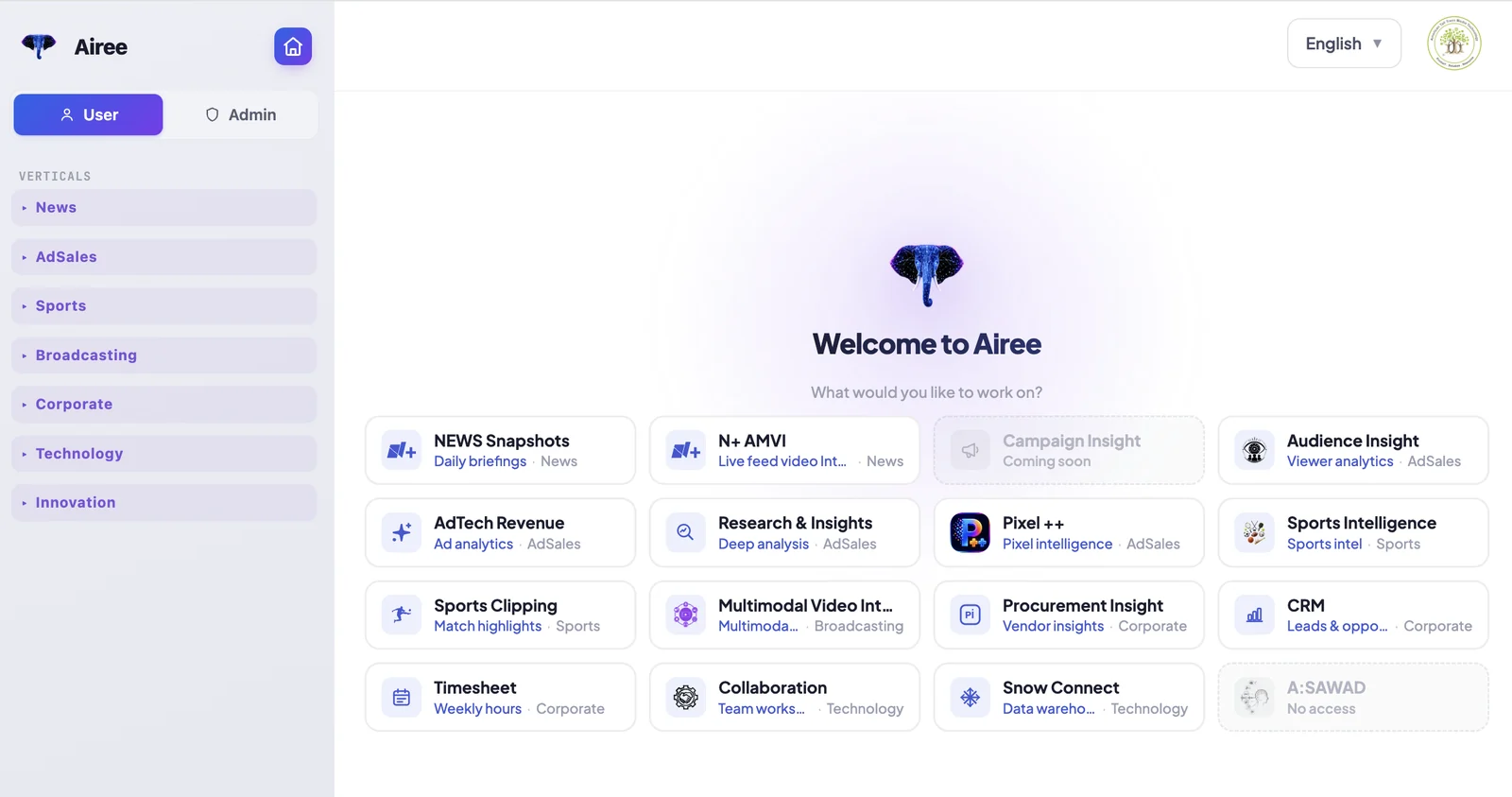This screenshot has height=797, width=1512.
Task: Click Pixel intelligence subtitle text
Action: (1057, 544)
